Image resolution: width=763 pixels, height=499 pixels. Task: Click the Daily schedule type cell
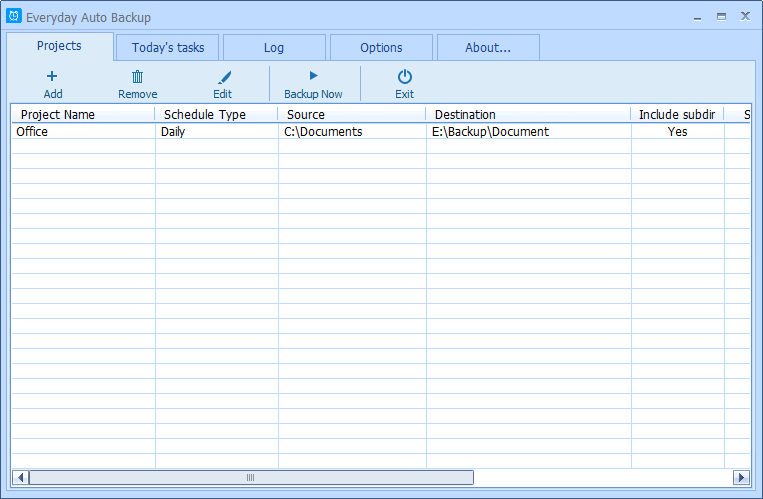pyautogui.click(x=217, y=131)
